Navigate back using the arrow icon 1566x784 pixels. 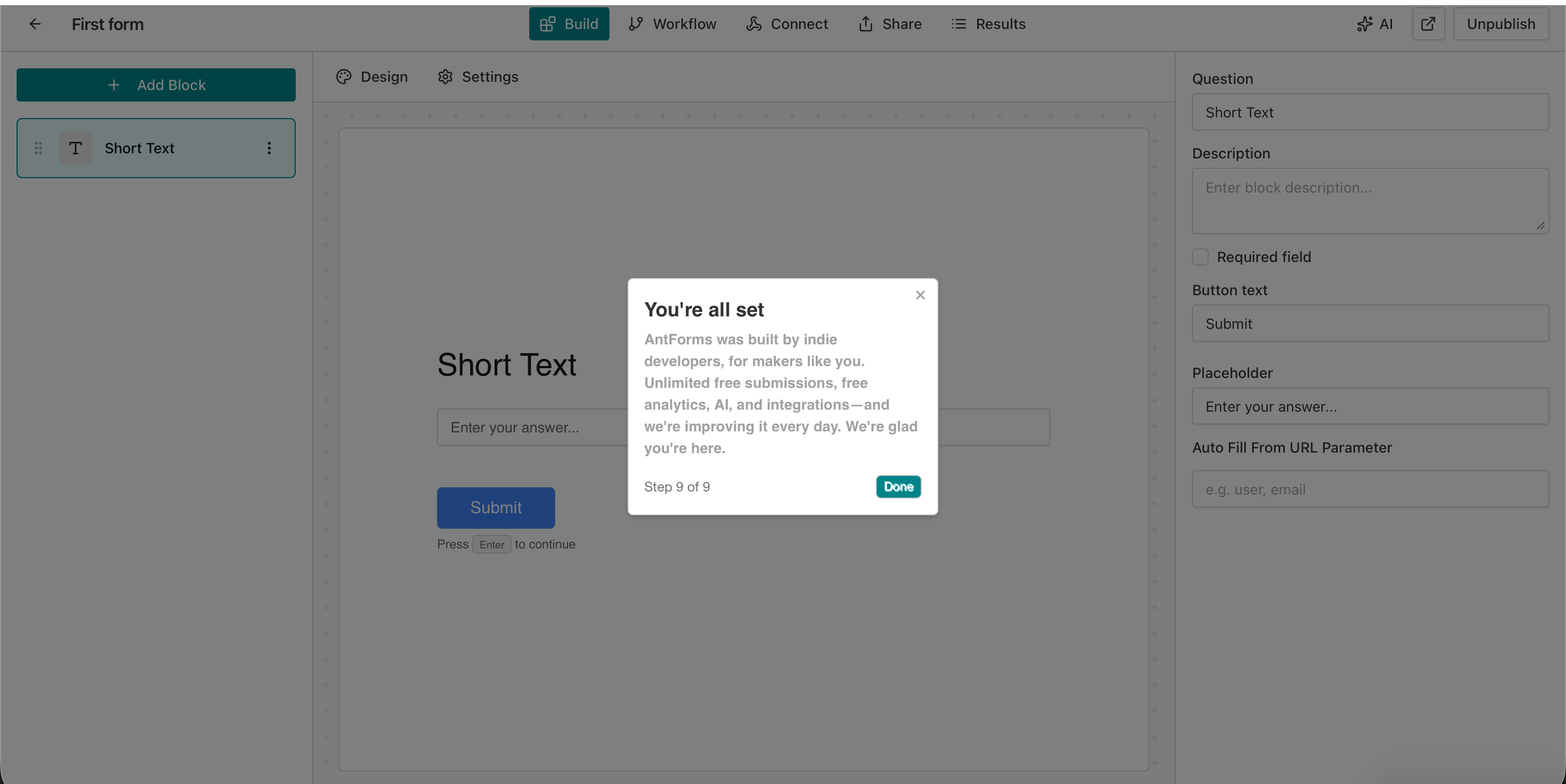(x=35, y=24)
